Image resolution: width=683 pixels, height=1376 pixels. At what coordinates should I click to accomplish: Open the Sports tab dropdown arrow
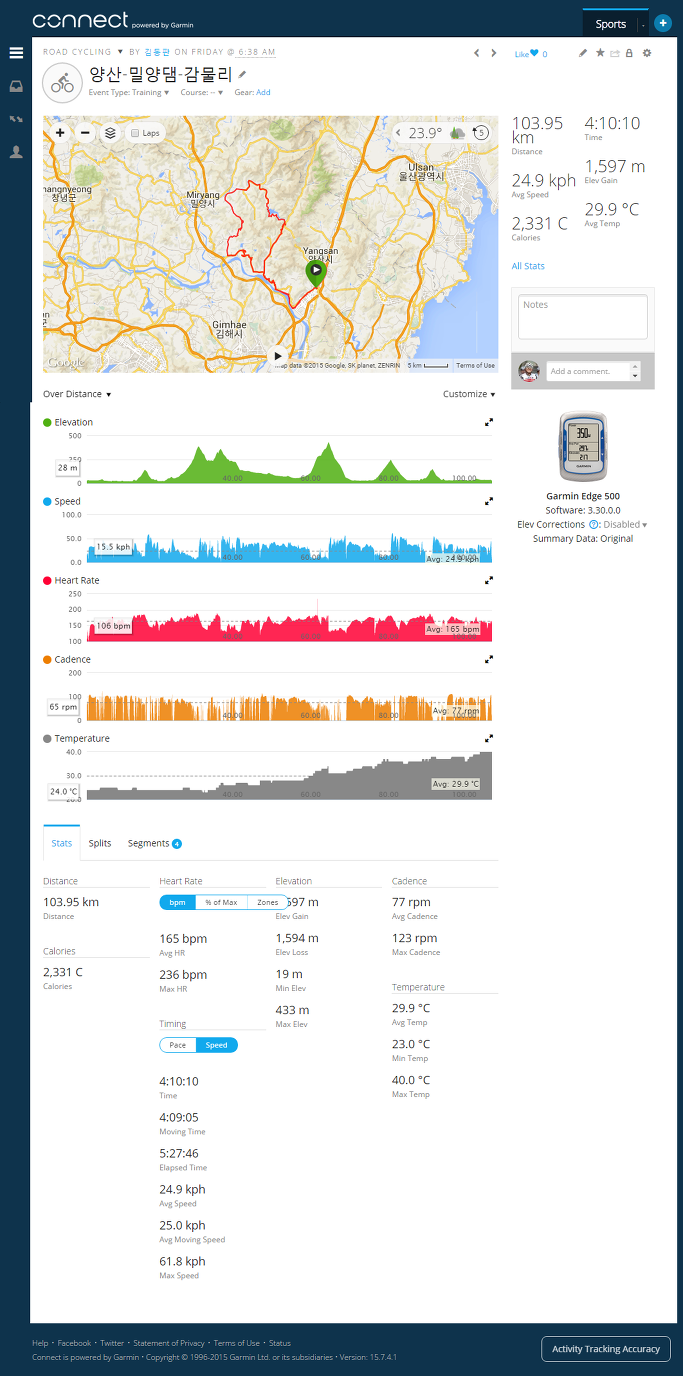643,24
